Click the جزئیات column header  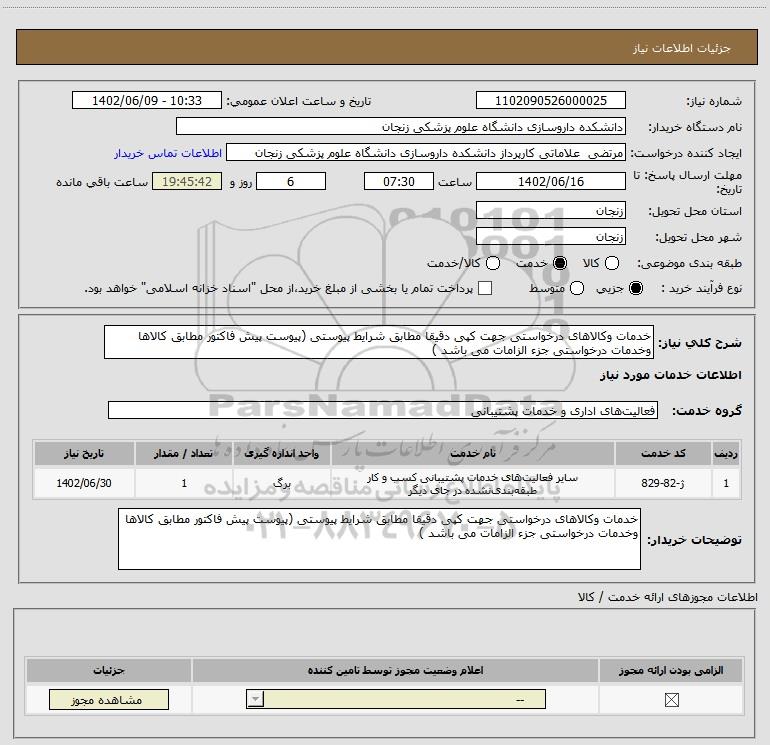coord(109,670)
